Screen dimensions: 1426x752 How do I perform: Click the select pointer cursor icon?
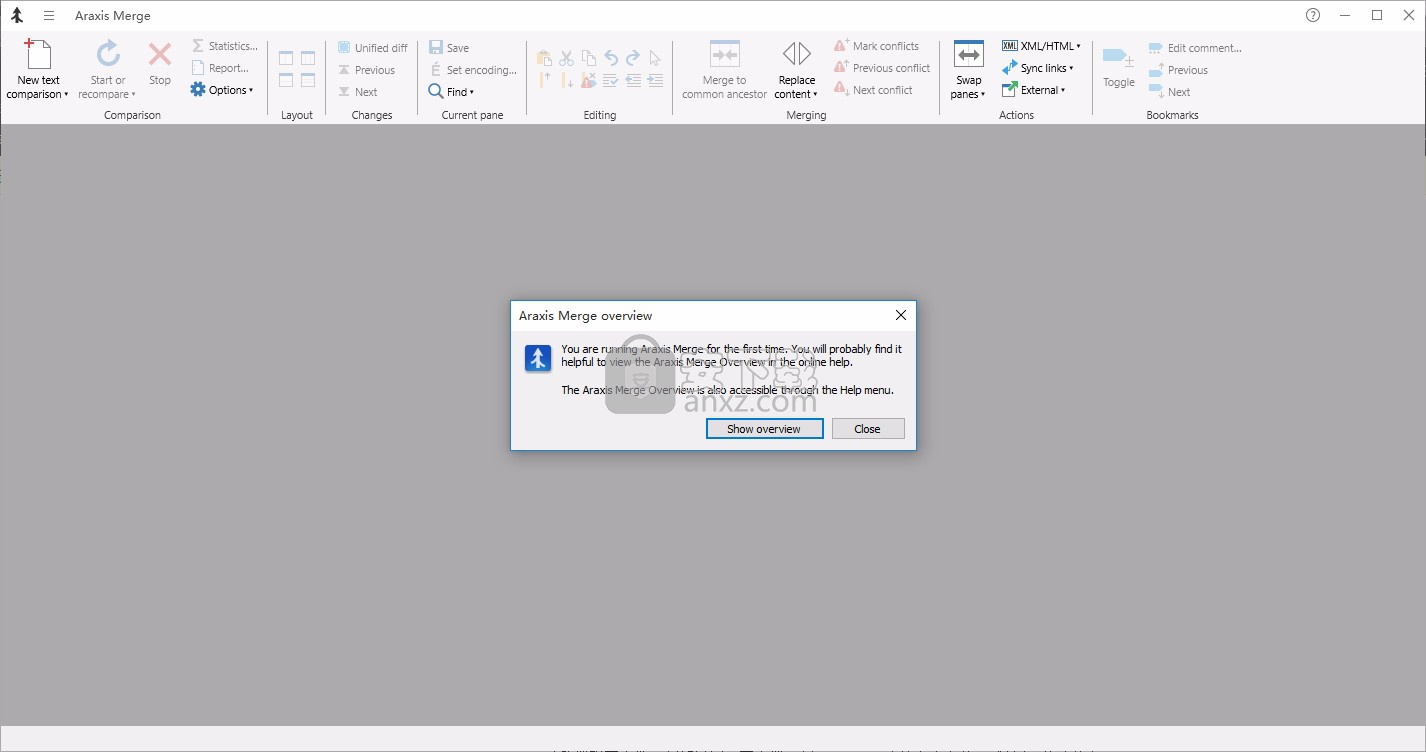655,58
